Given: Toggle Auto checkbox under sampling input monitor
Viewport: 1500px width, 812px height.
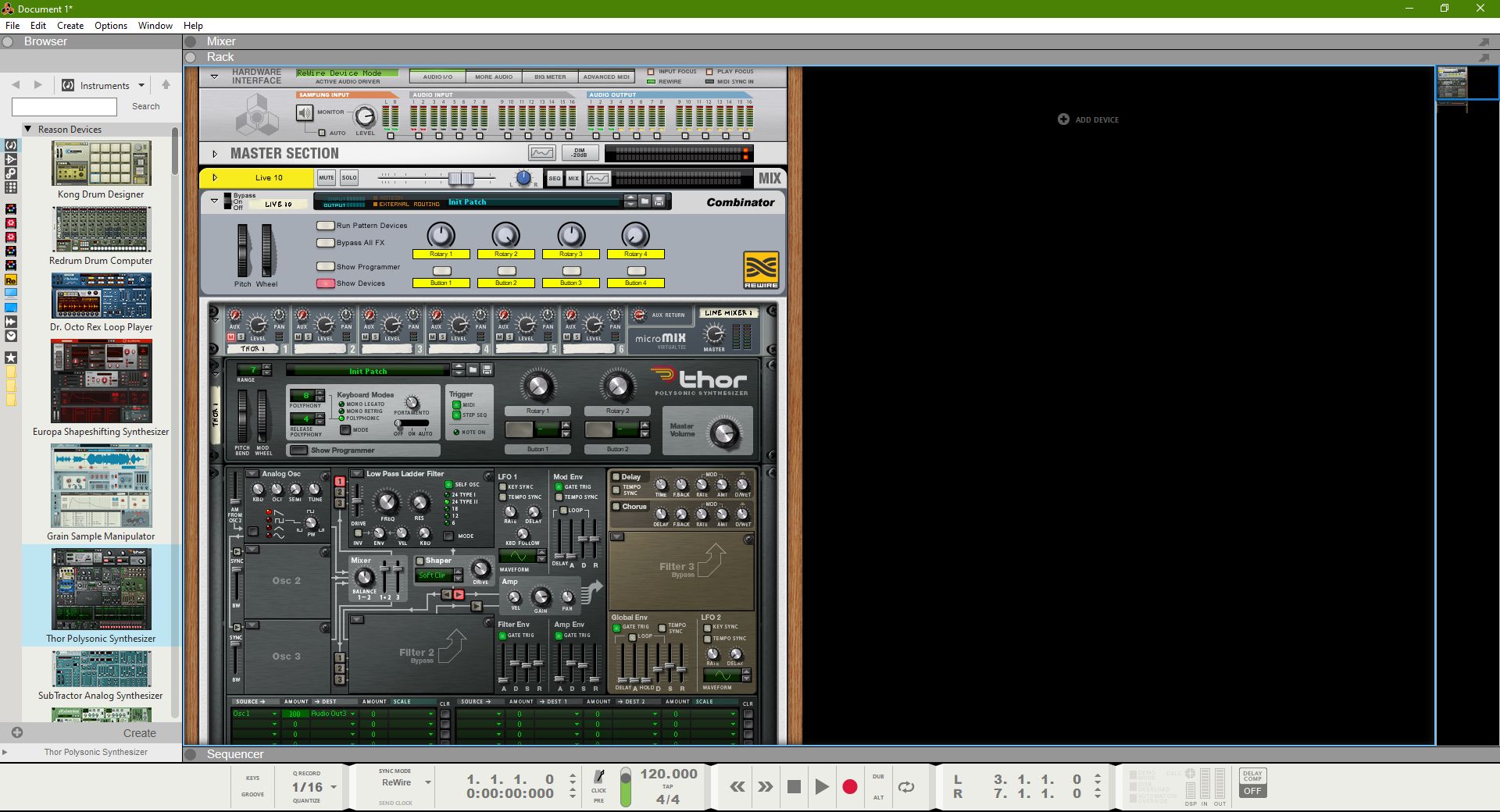Looking at the screenshot, I should coord(321,133).
